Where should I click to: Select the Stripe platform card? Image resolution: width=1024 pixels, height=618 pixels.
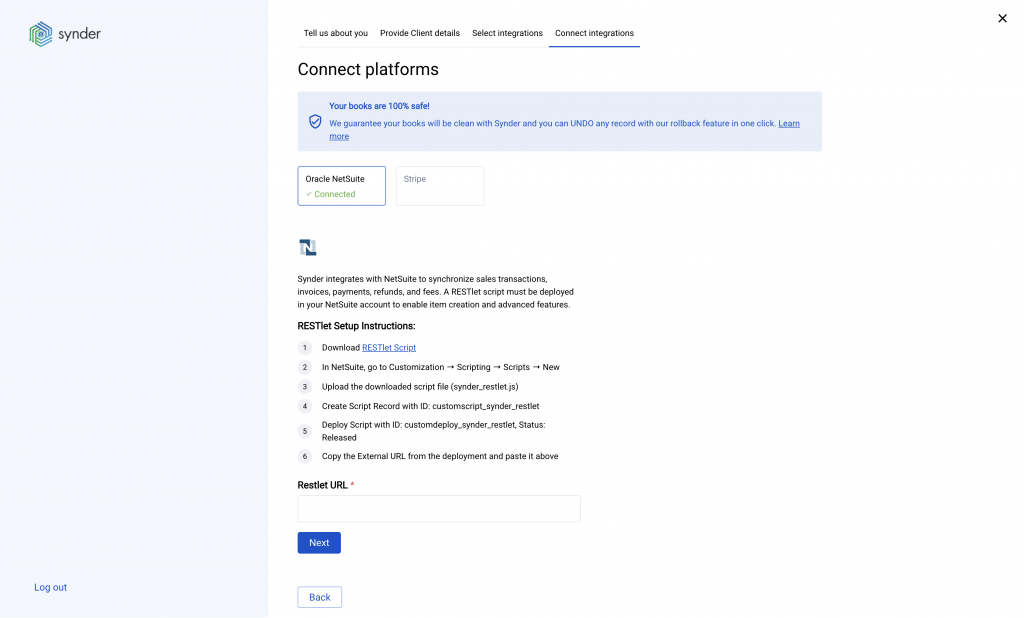coord(440,186)
